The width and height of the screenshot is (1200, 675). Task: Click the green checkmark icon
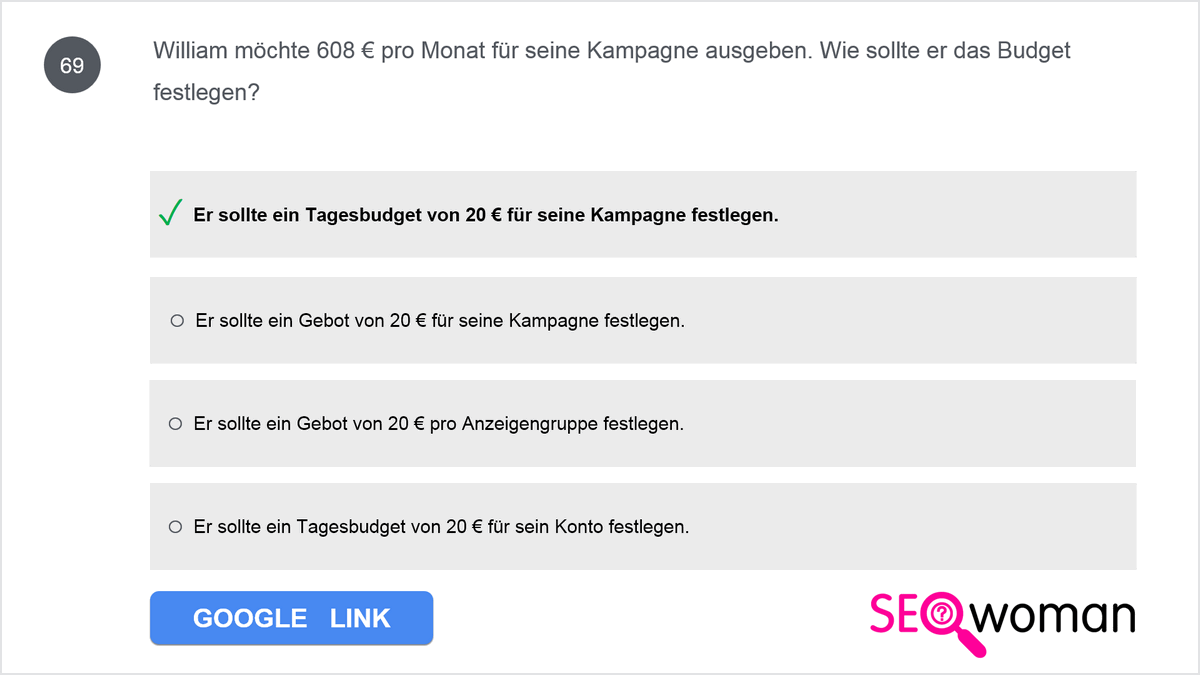tap(171, 213)
